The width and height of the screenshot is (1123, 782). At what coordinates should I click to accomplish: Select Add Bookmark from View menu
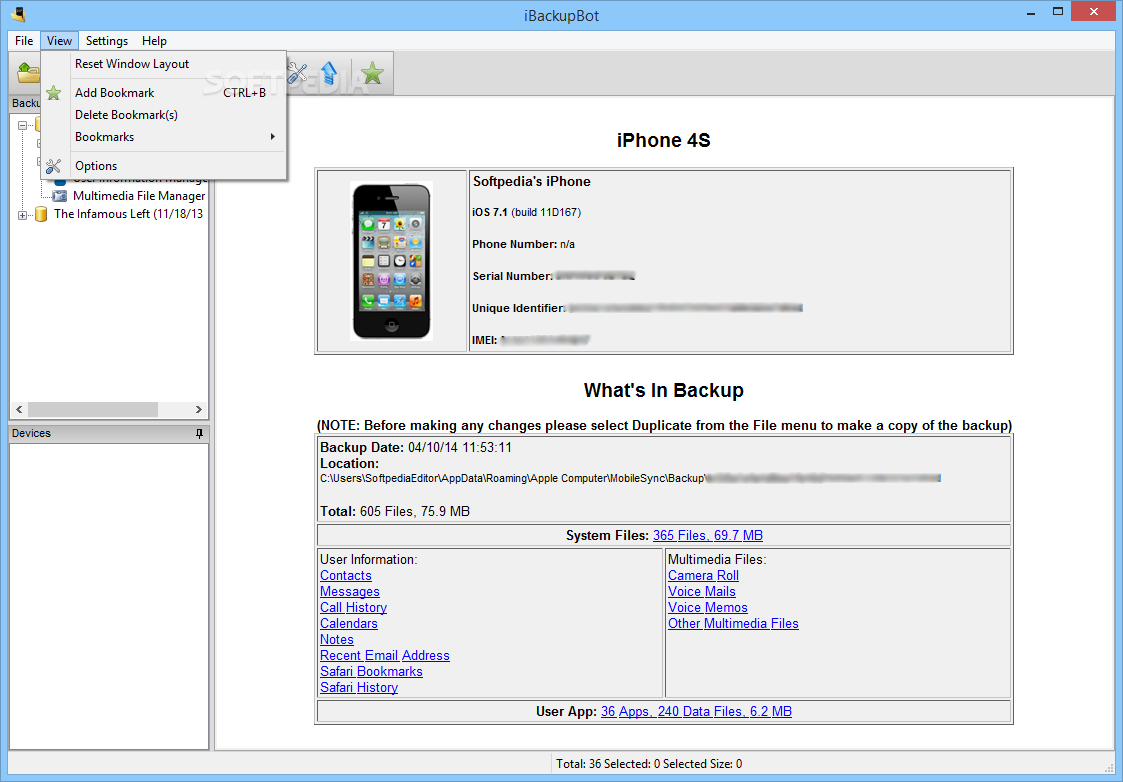click(164, 93)
